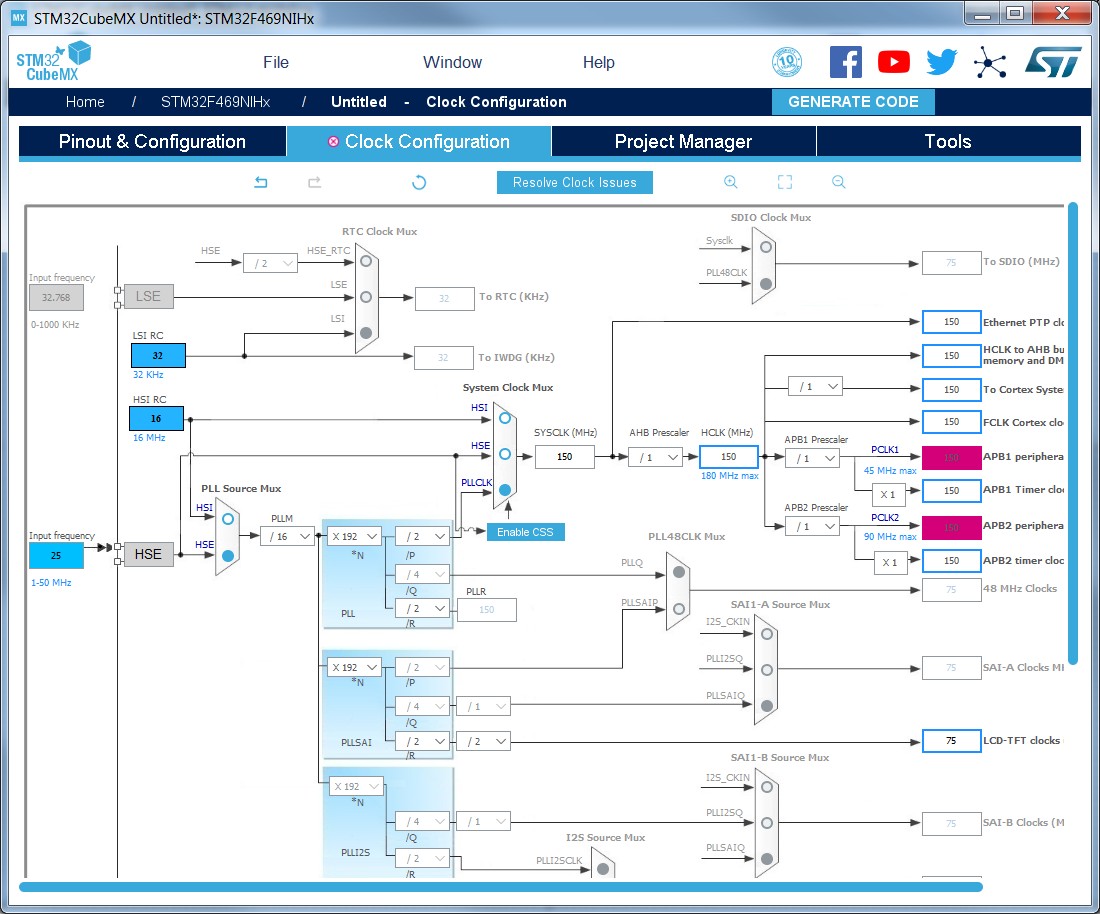Click the HCLK (MHz) value field
This screenshot has height=914, width=1100.
click(729, 457)
